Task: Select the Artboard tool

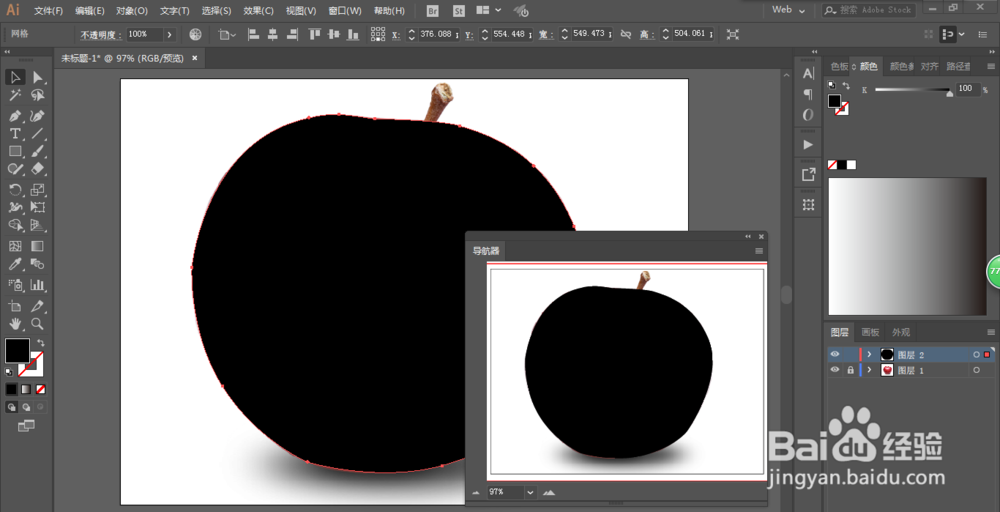Action: pos(15,306)
